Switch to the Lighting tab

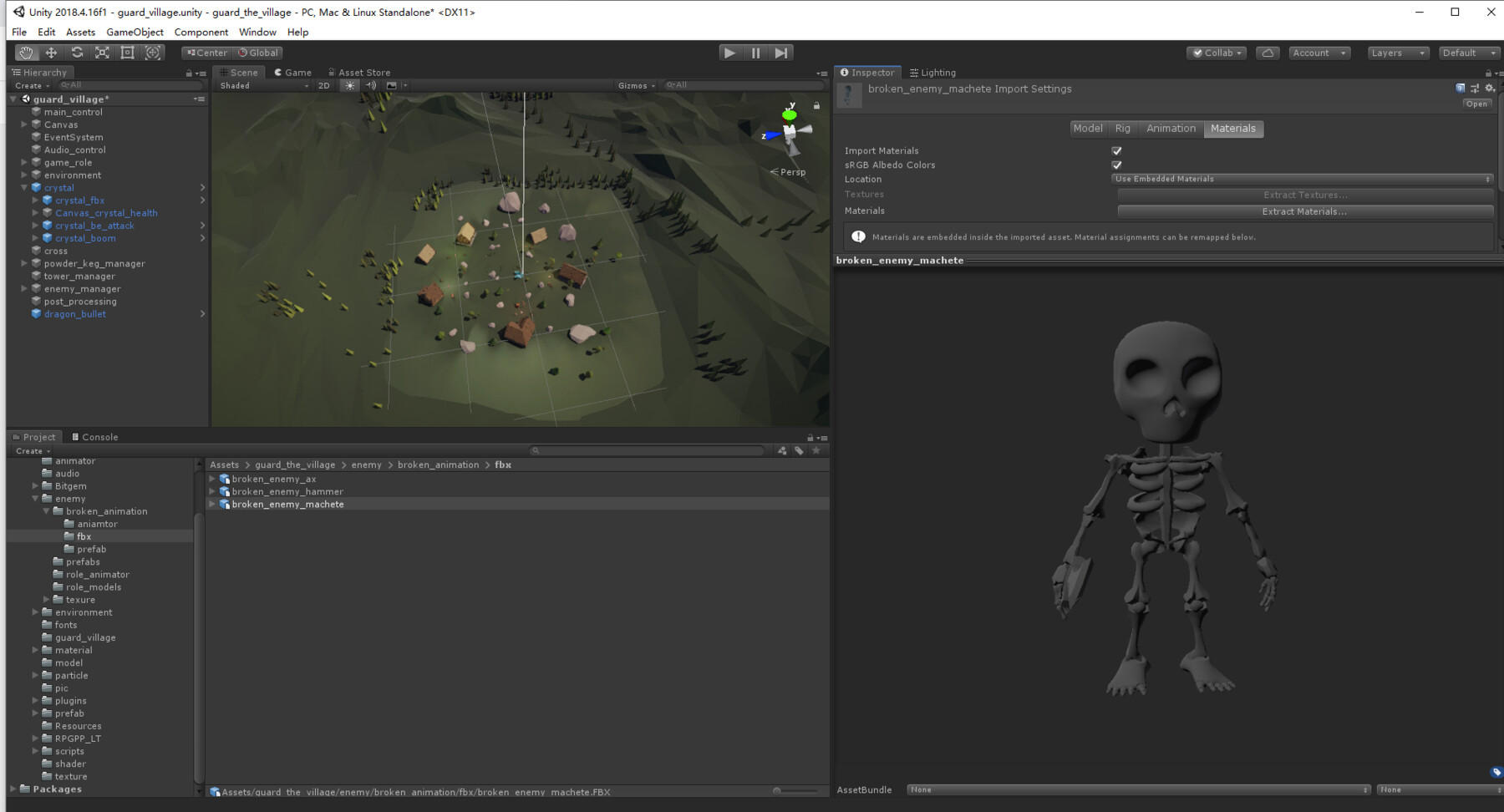click(932, 73)
